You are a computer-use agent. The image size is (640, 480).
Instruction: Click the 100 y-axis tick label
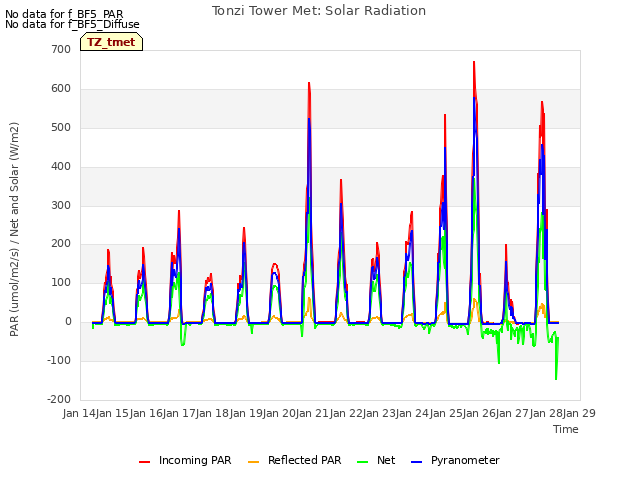click(x=61, y=282)
